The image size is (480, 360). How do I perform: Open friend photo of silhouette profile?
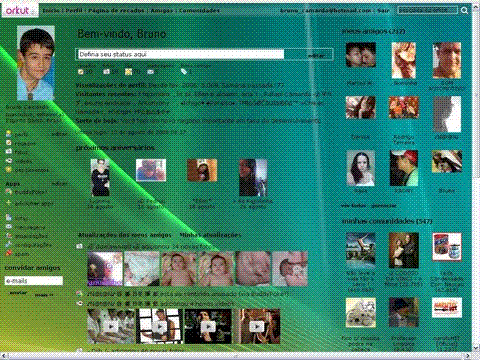[447, 114]
